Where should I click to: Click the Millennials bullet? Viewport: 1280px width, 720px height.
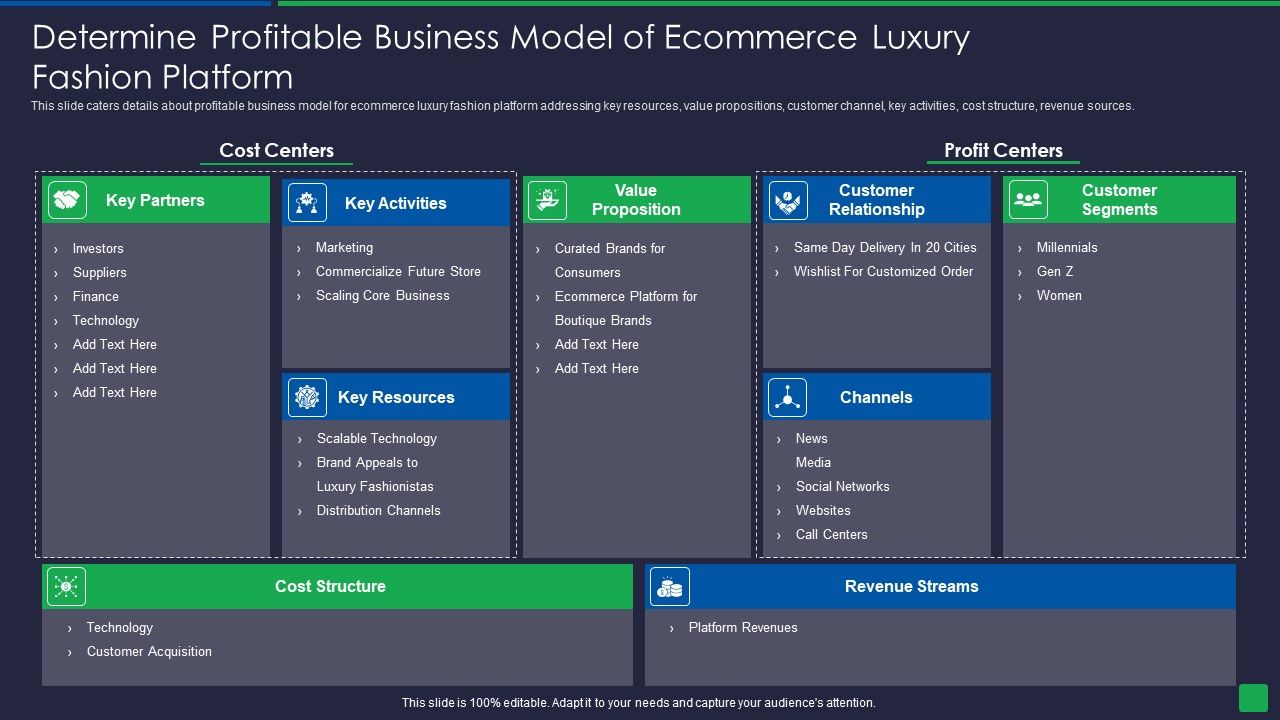pyautogui.click(x=1067, y=247)
